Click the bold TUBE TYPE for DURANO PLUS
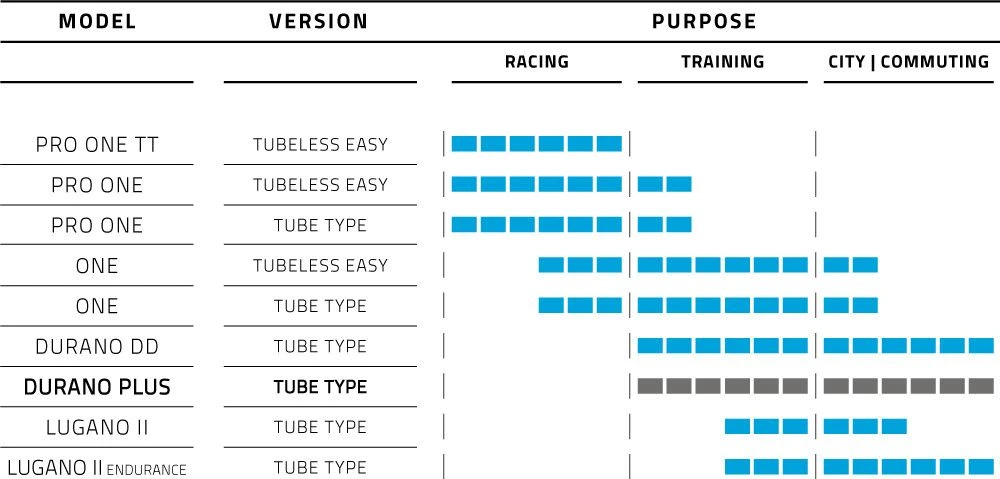The image size is (1000, 479). (320, 387)
